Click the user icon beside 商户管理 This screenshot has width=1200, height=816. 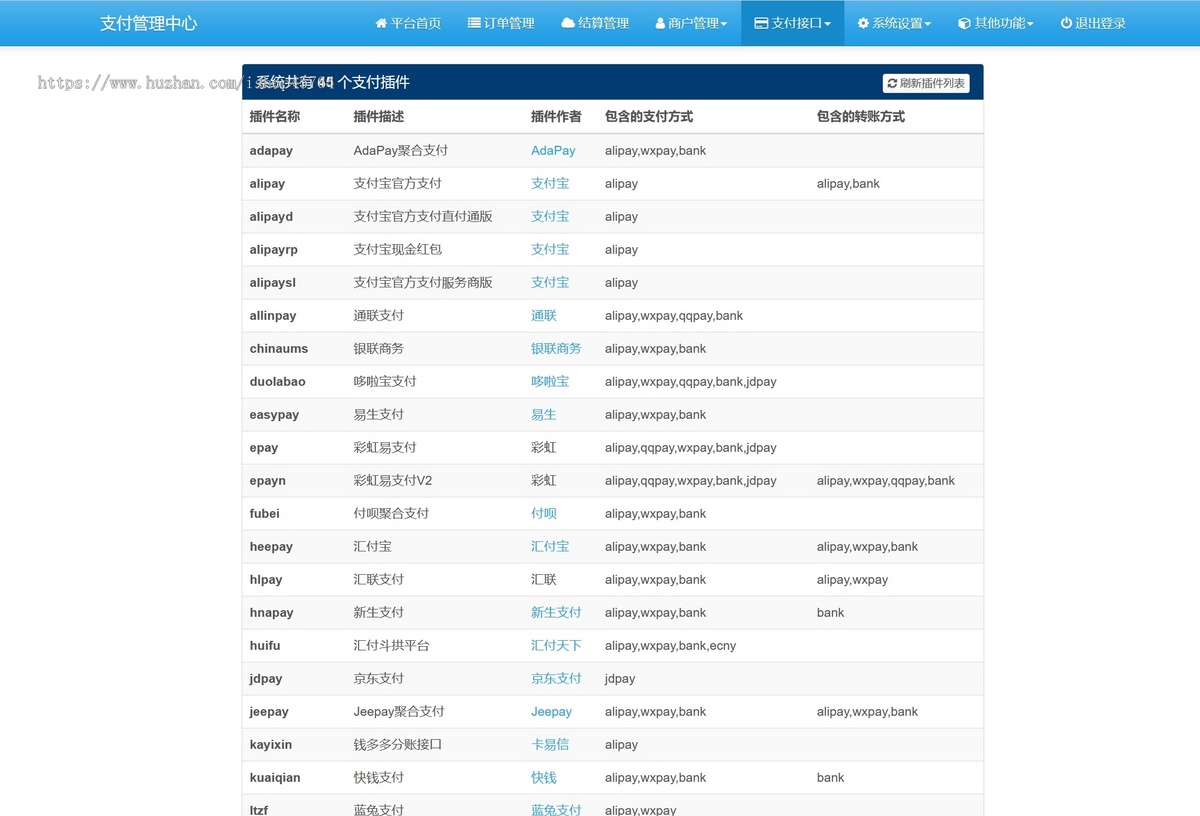point(661,23)
